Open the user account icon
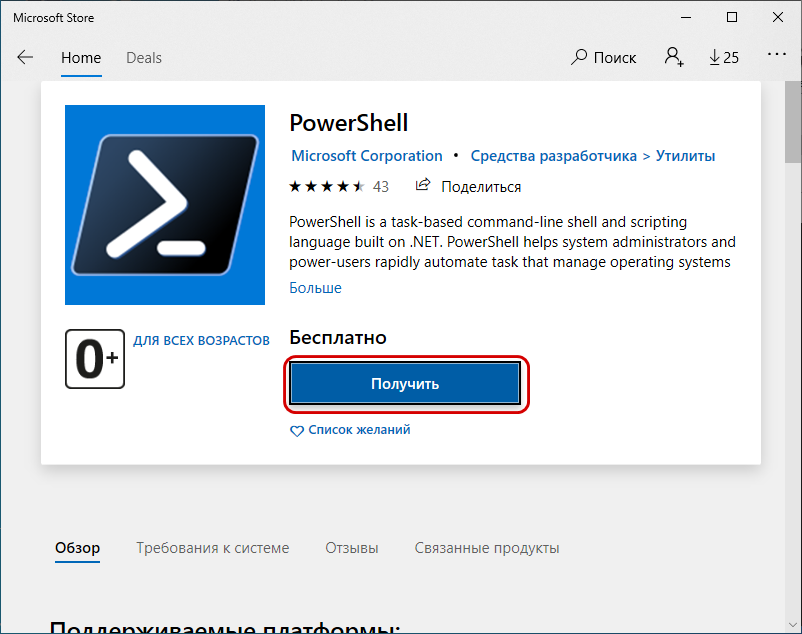 pyautogui.click(x=674, y=57)
